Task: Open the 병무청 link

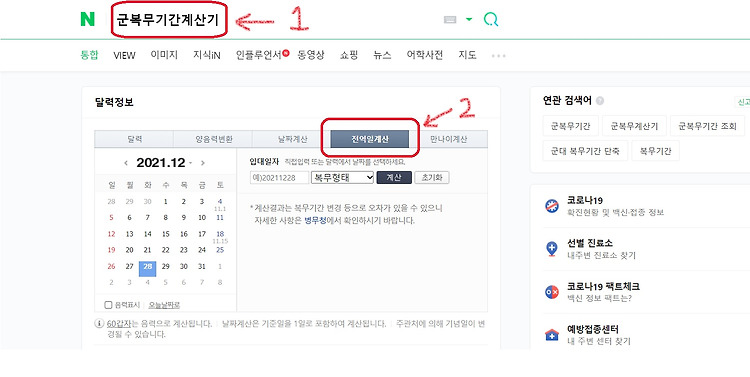Action: click(315, 221)
